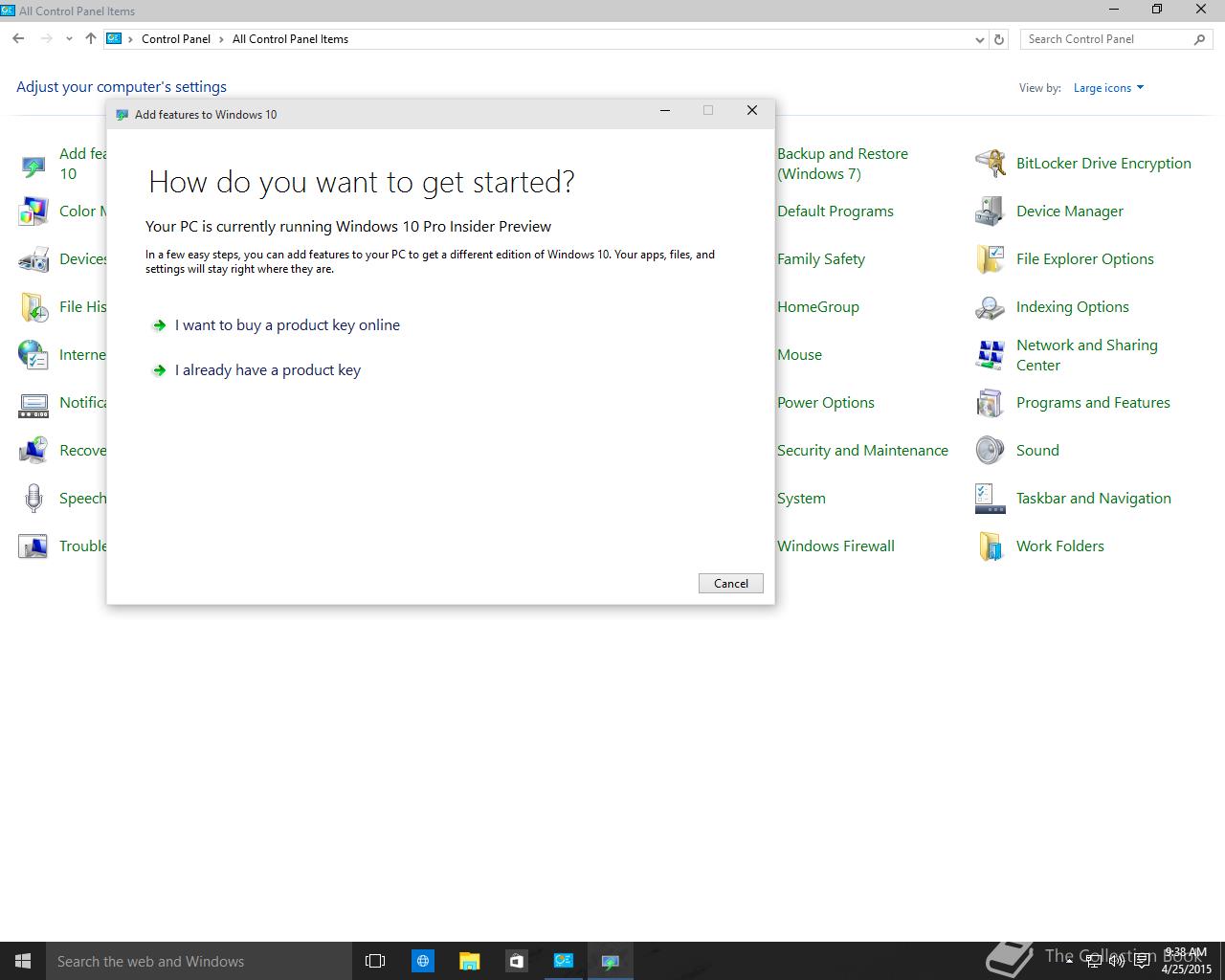Screen dimensions: 1225x980
Task: Open the network tray icon
Action: pos(1094,961)
